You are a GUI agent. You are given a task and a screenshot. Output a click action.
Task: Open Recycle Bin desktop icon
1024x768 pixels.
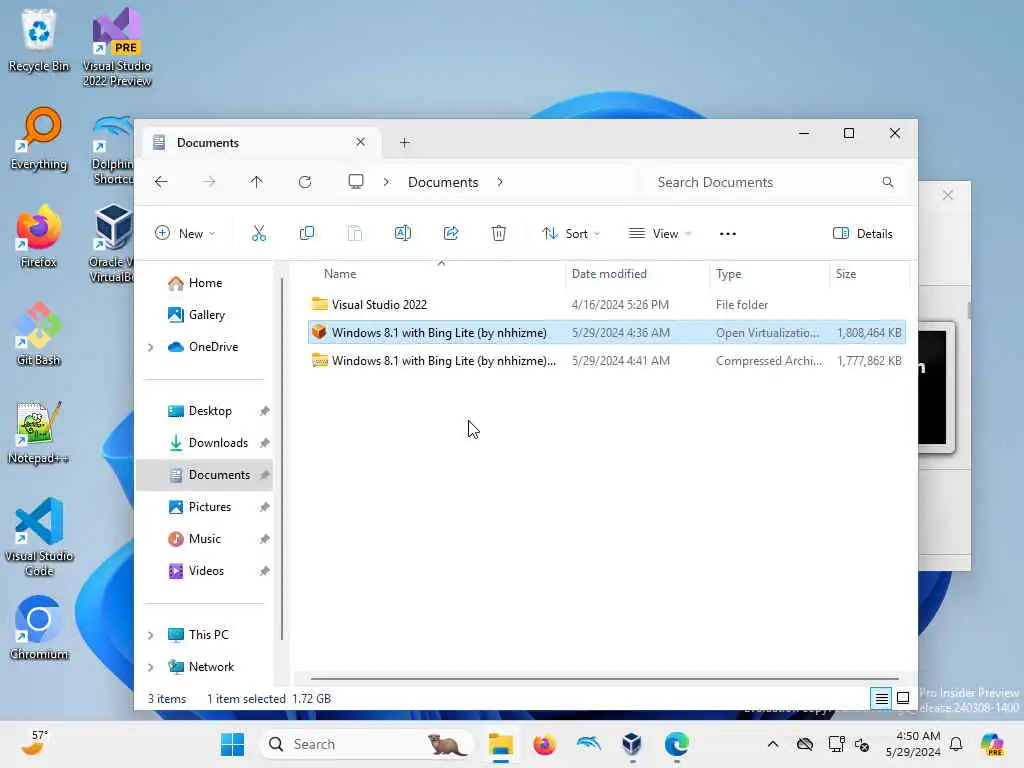39,40
